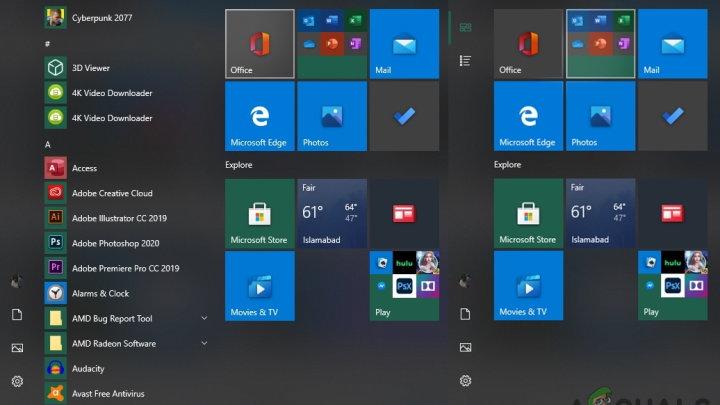Open OneDrive in Office folder of tiles-only menu
This screenshot has height=405, width=720.
(578, 44)
